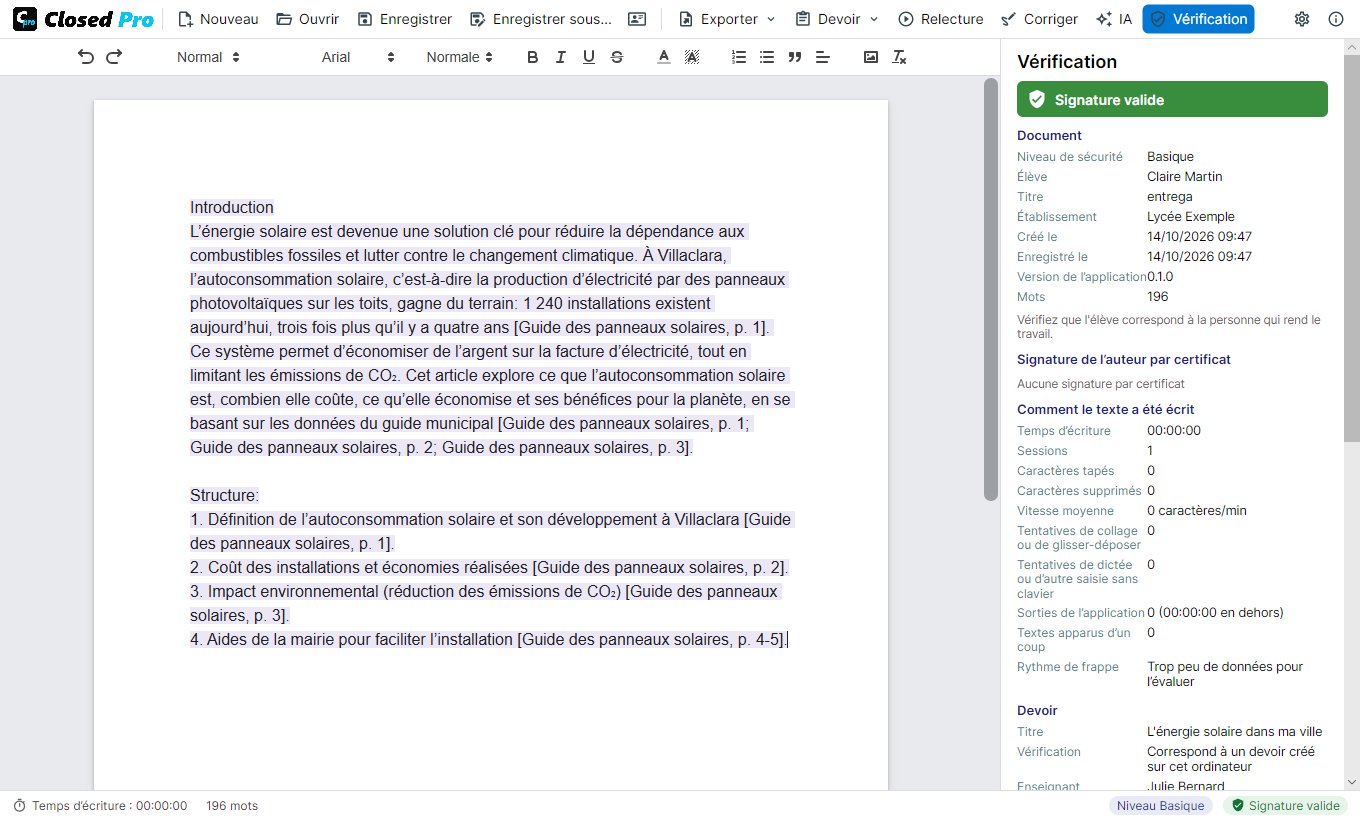Expand the Exporter dropdown
The width and height of the screenshot is (1360, 820).
(726, 19)
